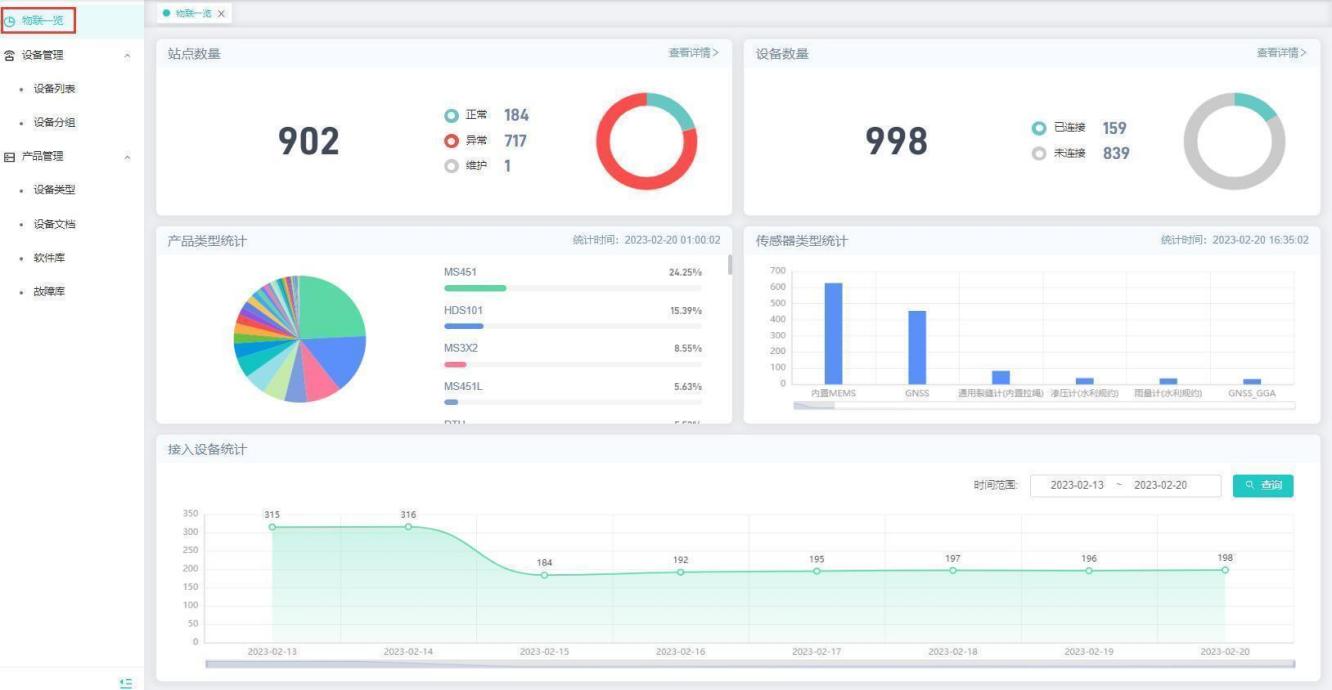Viewport: 1332px width, 690px height.
Task: Collapse the 设备管理 menu chevron
Action: 126,56
